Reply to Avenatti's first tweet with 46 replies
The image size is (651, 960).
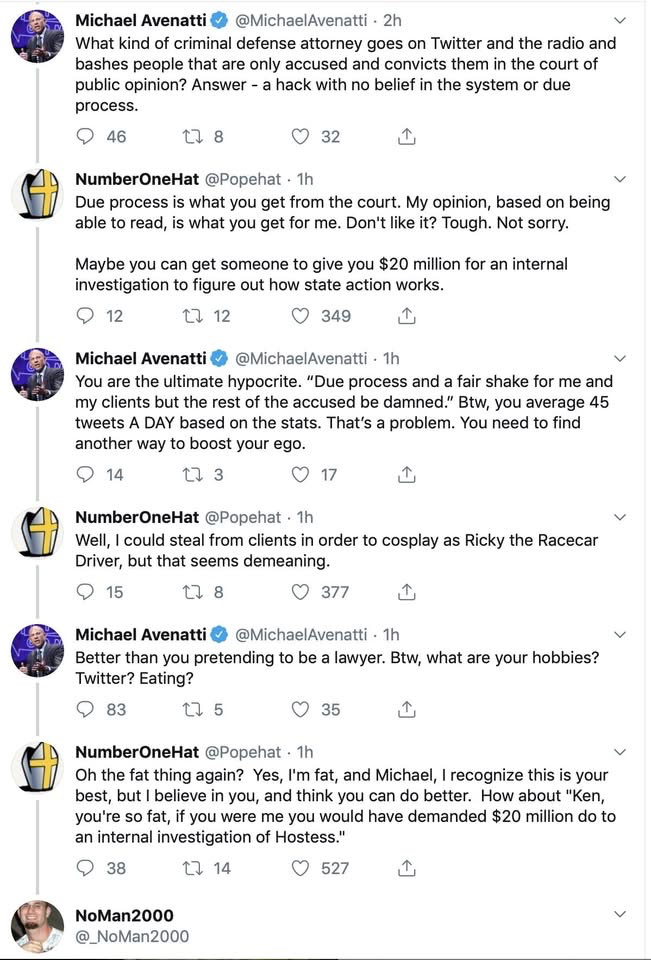click(86, 137)
